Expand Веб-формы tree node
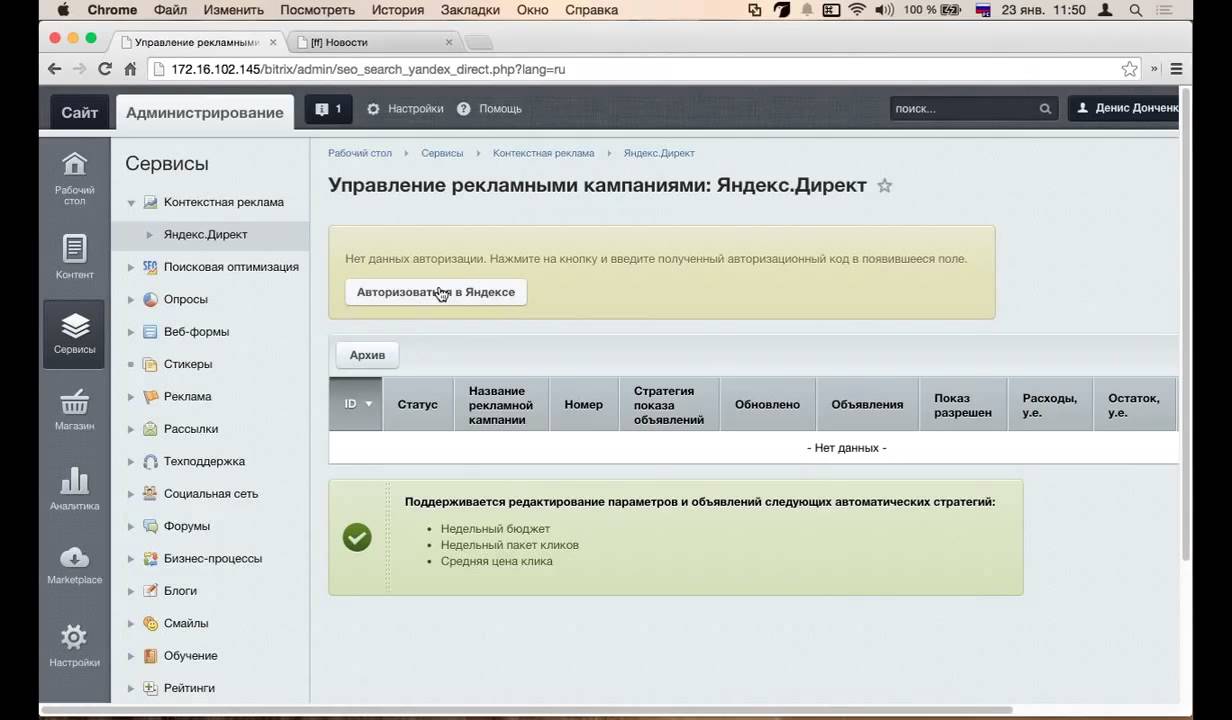 [x=131, y=332]
